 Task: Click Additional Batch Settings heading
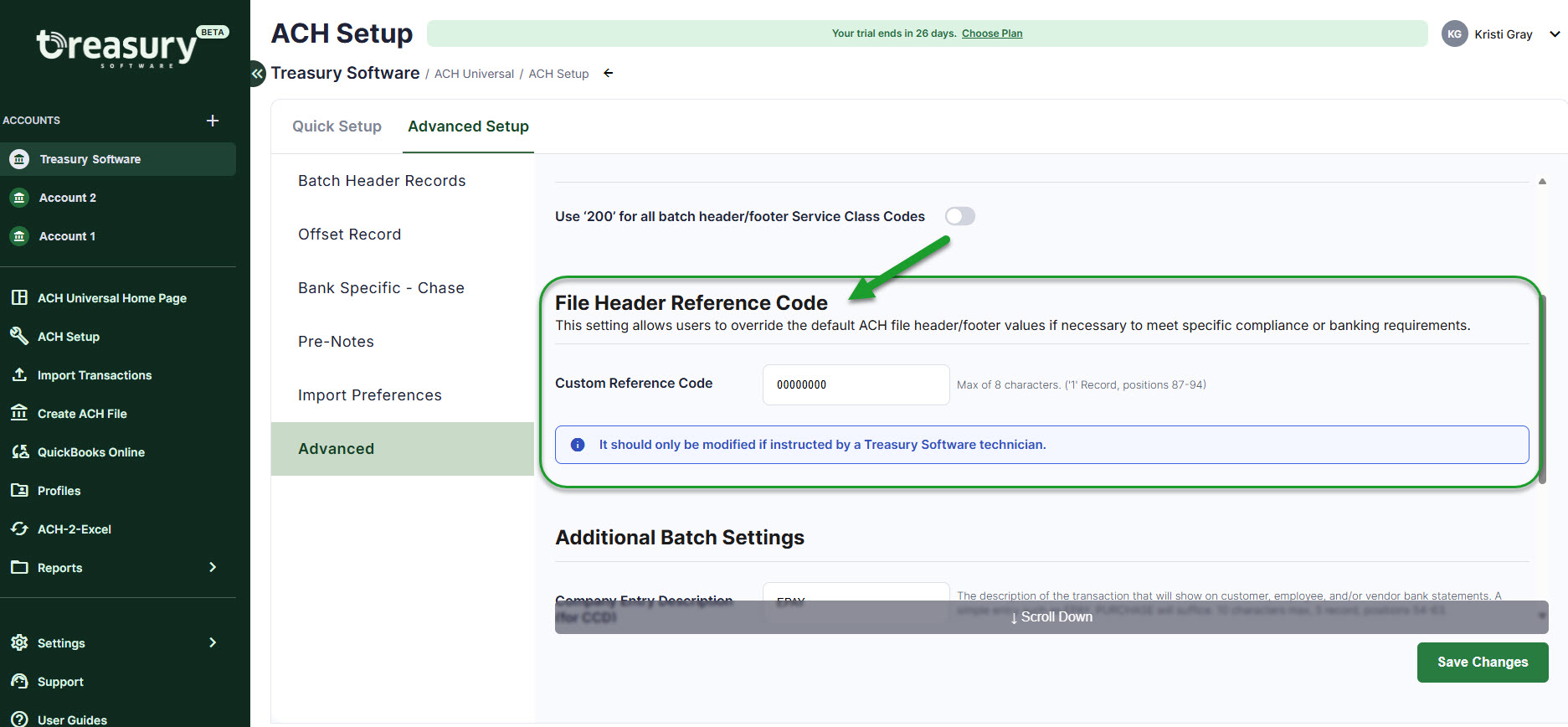click(680, 537)
